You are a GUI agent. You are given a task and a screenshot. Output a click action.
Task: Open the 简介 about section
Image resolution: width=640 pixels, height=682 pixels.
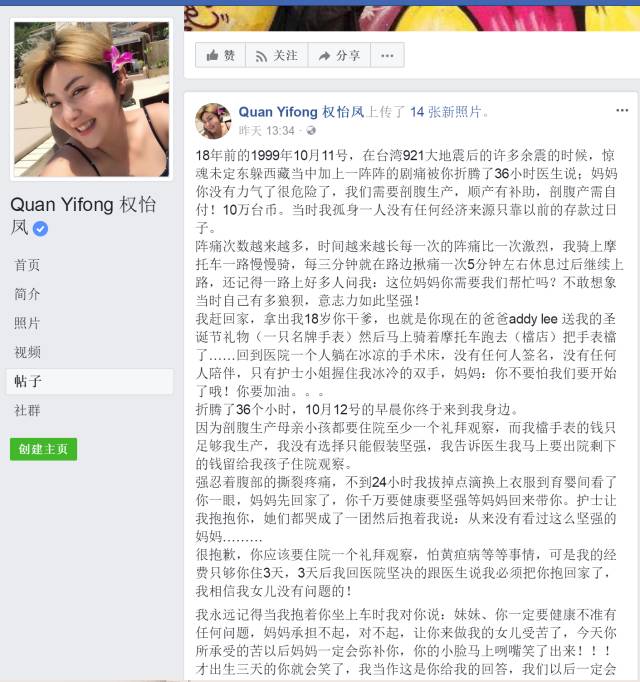[27, 294]
